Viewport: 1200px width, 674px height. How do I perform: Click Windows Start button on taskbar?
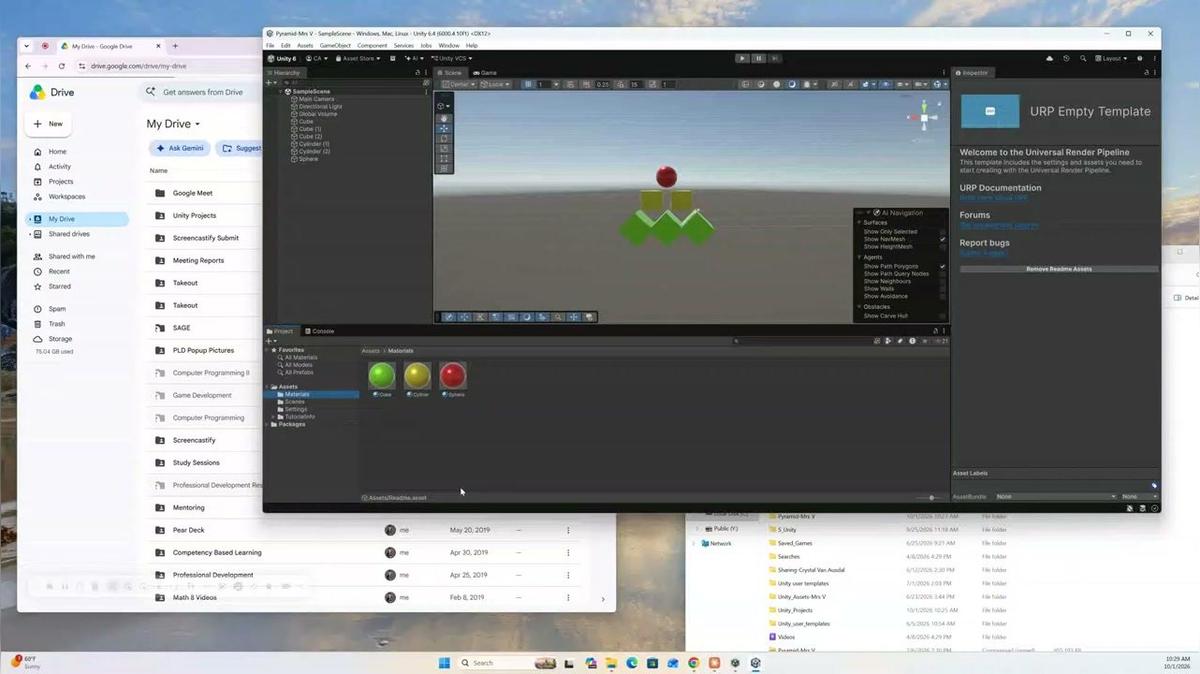444,663
